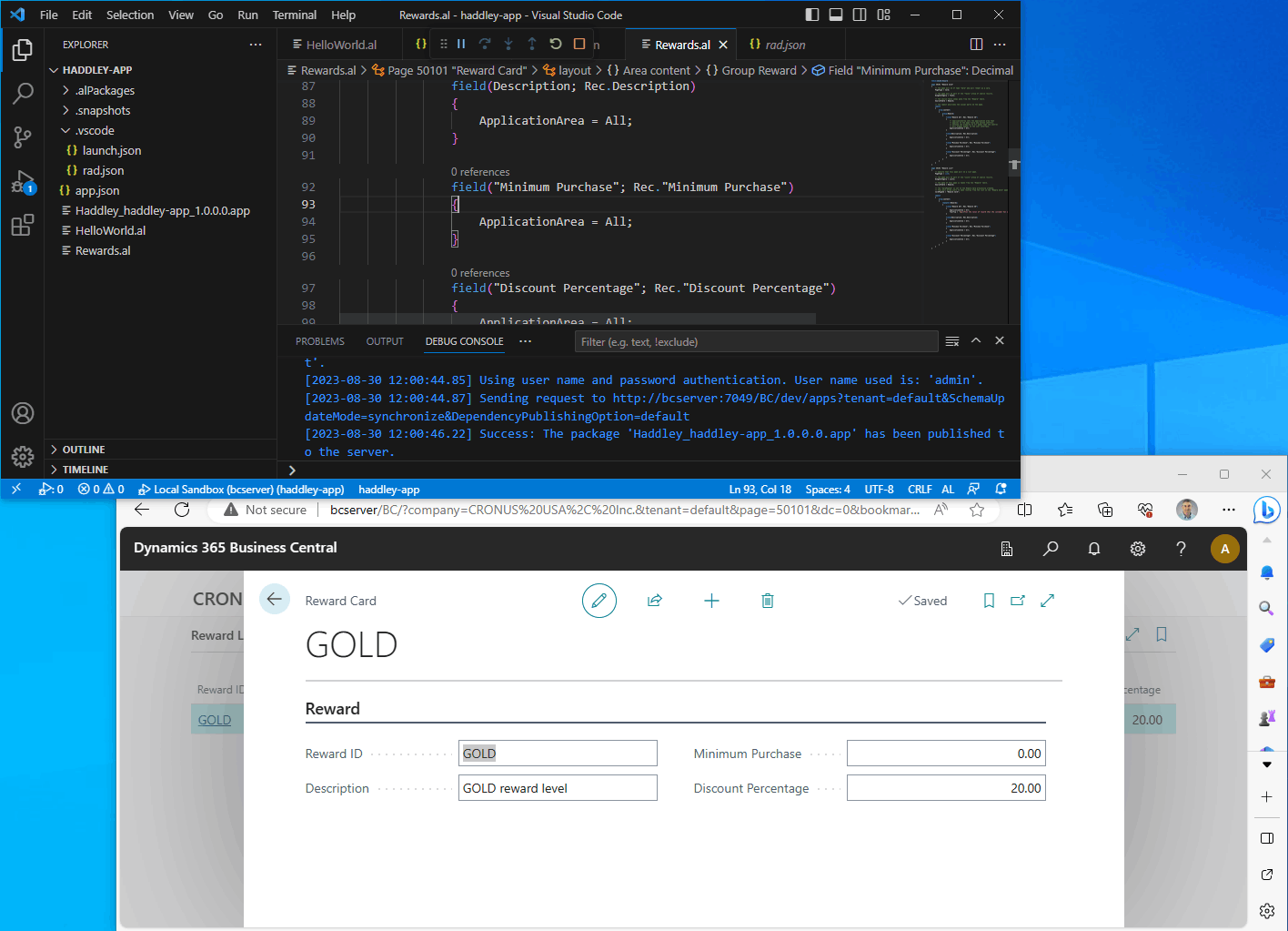Expand the .alPackages folder
The height and width of the screenshot is (931, 1288).
[x=105, y=90]
